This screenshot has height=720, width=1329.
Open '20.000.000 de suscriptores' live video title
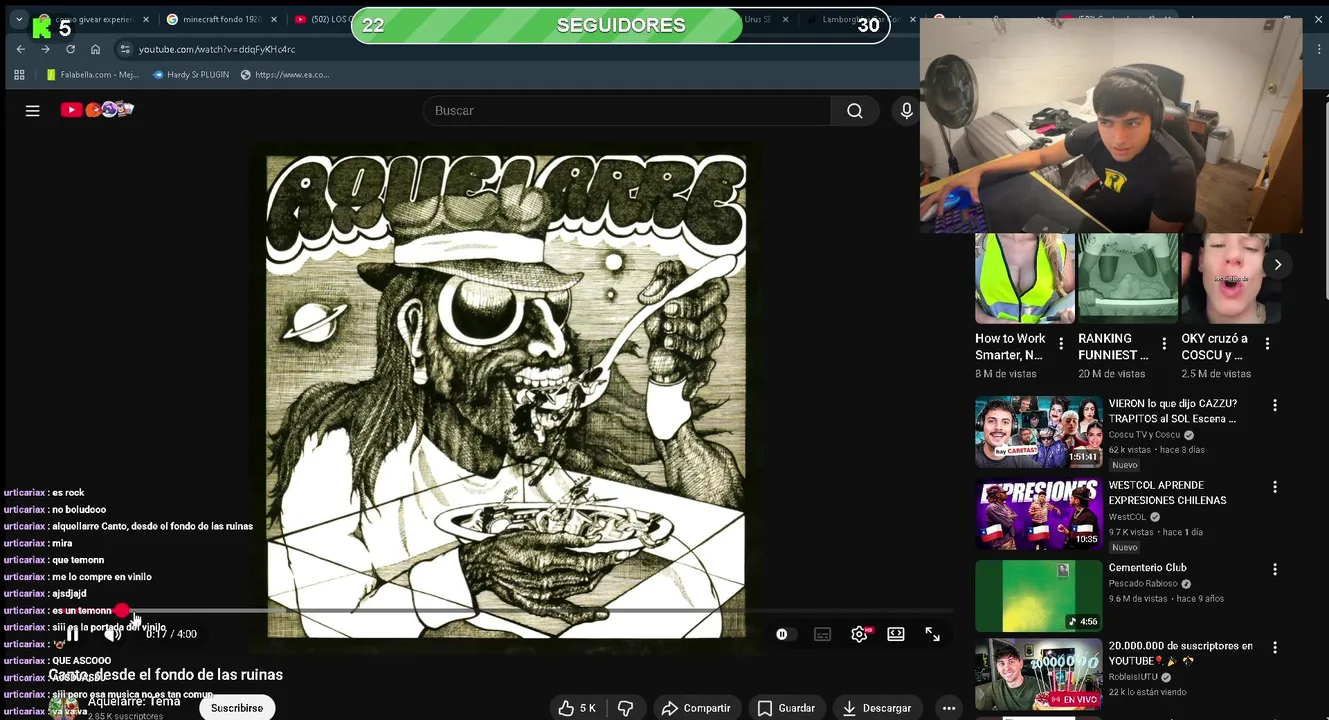pyautogui.click(x=1180, y=654)
